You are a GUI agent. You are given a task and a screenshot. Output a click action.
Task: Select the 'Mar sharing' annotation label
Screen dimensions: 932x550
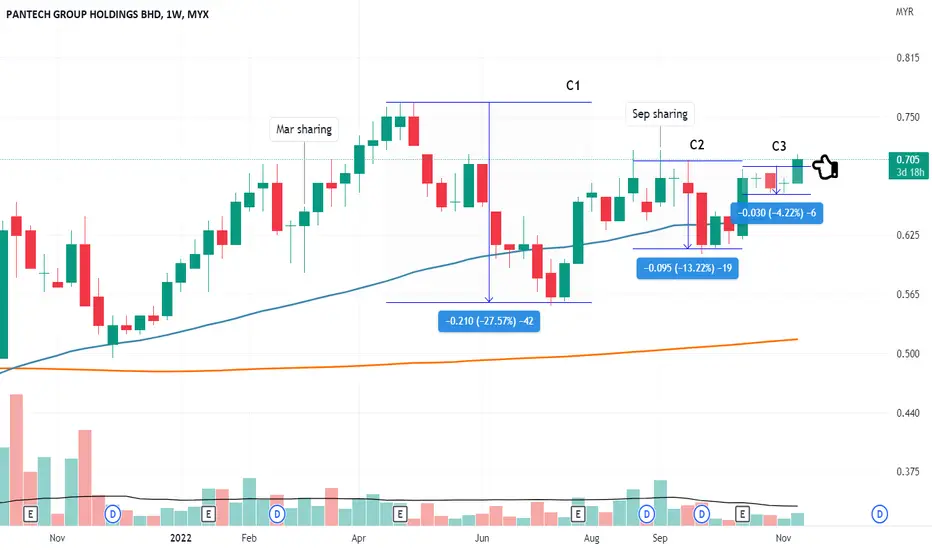(304, 129)
